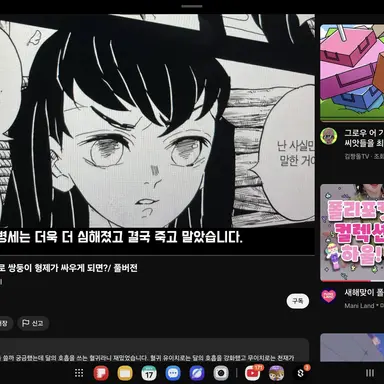Screen dimensions: 384x384
Task: Click the 신고 report button
Action: [33, 323]
